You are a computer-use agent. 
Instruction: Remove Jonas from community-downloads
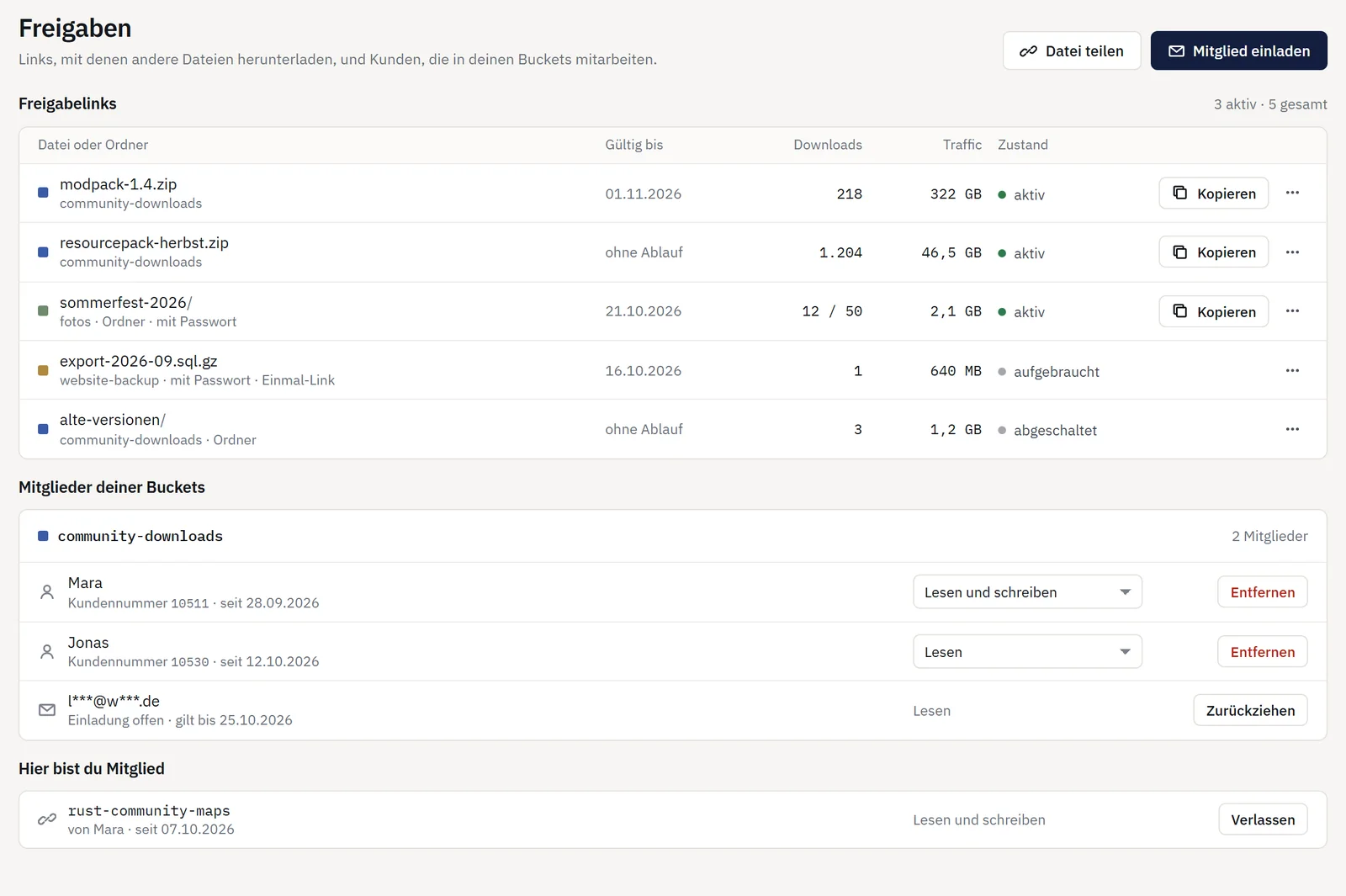(x=1263, y=651)
